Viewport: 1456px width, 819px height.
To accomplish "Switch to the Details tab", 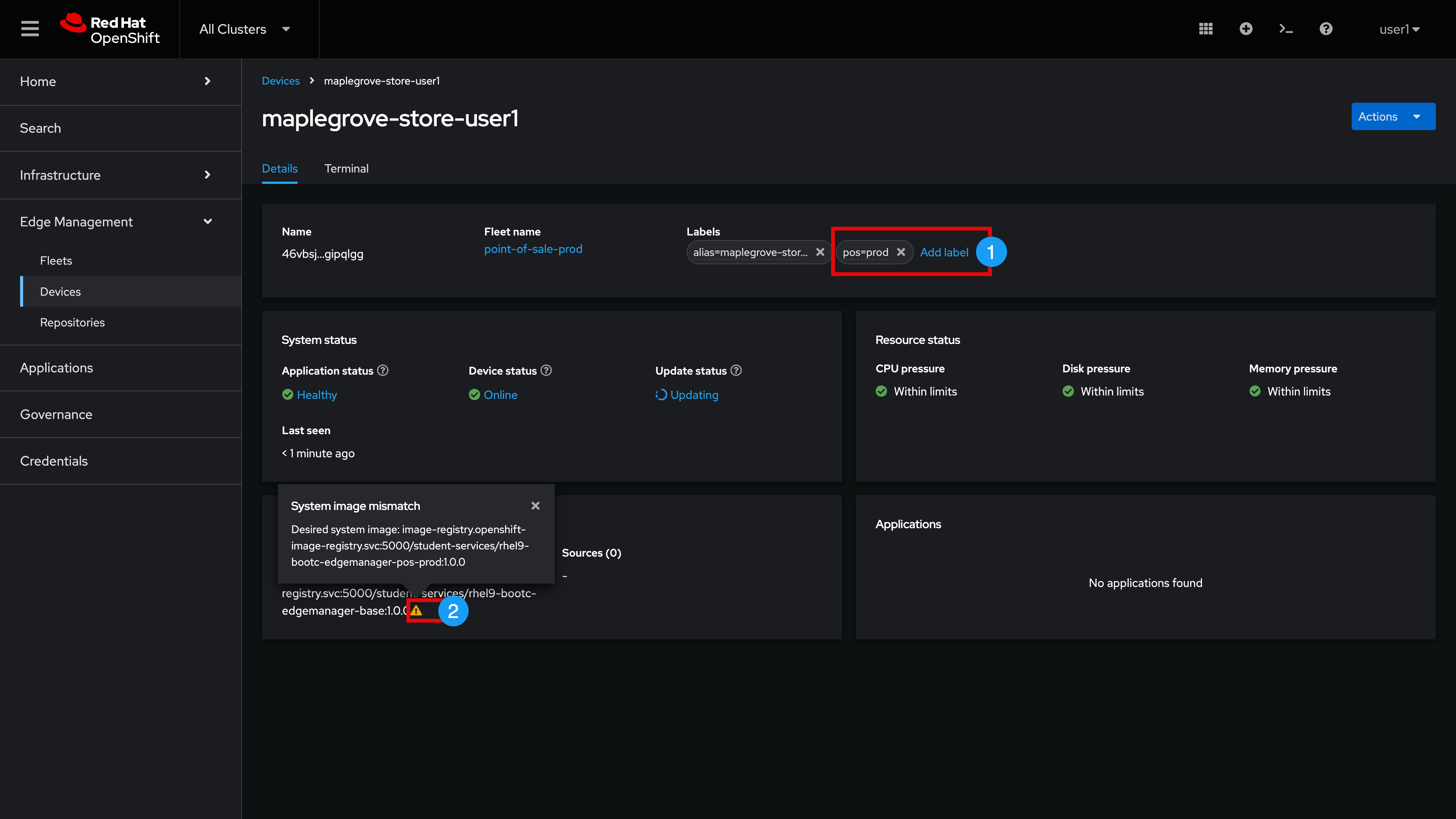I will pyautogui.click(x=279, y=168).
